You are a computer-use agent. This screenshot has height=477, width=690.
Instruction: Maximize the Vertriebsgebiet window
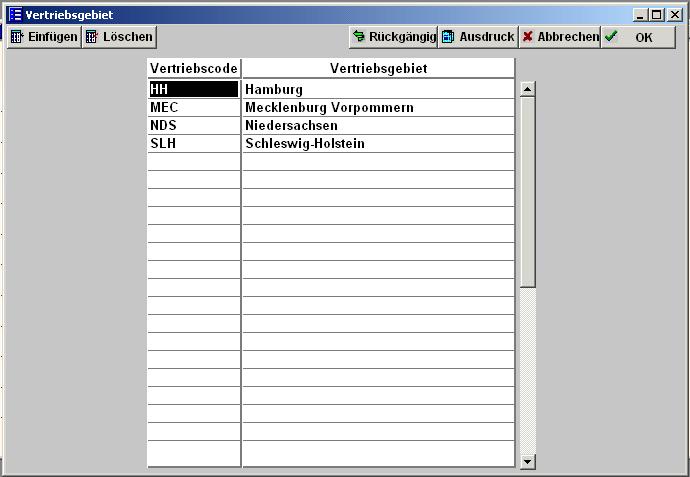click(x=657, y=15)
